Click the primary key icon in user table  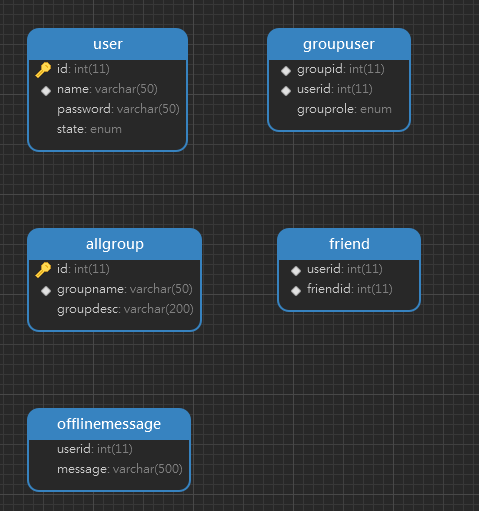[43, 70]
